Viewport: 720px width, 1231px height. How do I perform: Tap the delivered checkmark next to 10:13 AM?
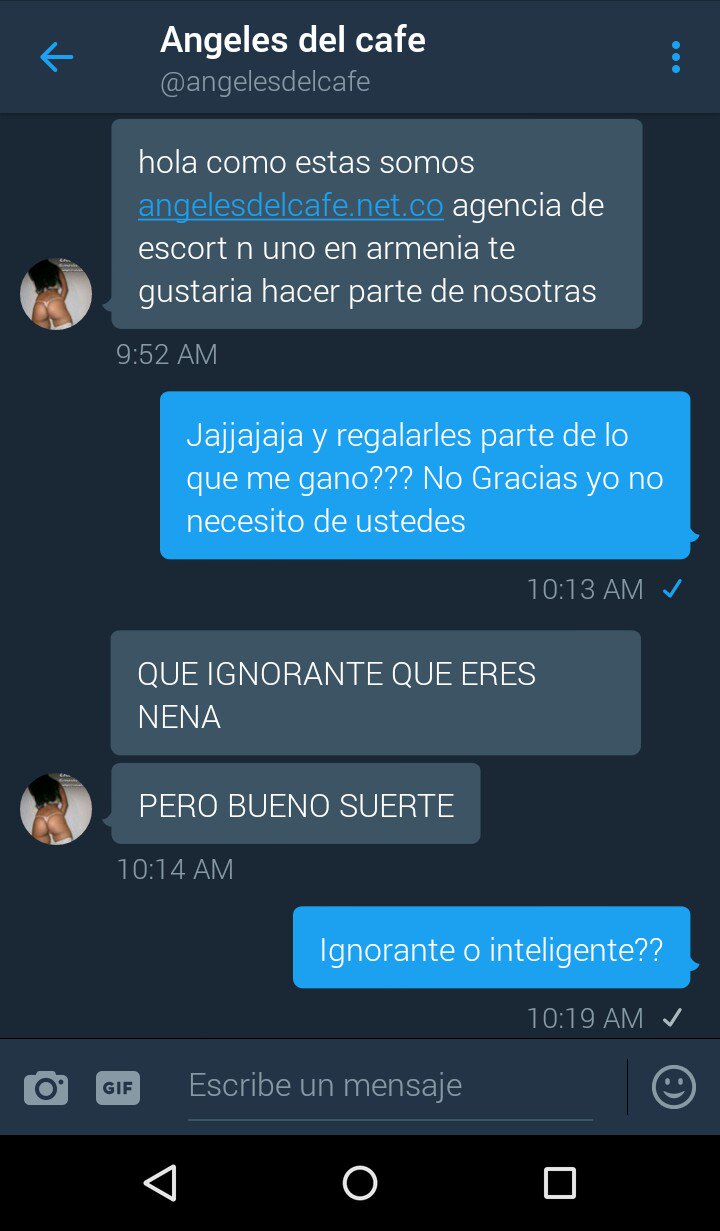pyautogui.click(x=673, y=589)
